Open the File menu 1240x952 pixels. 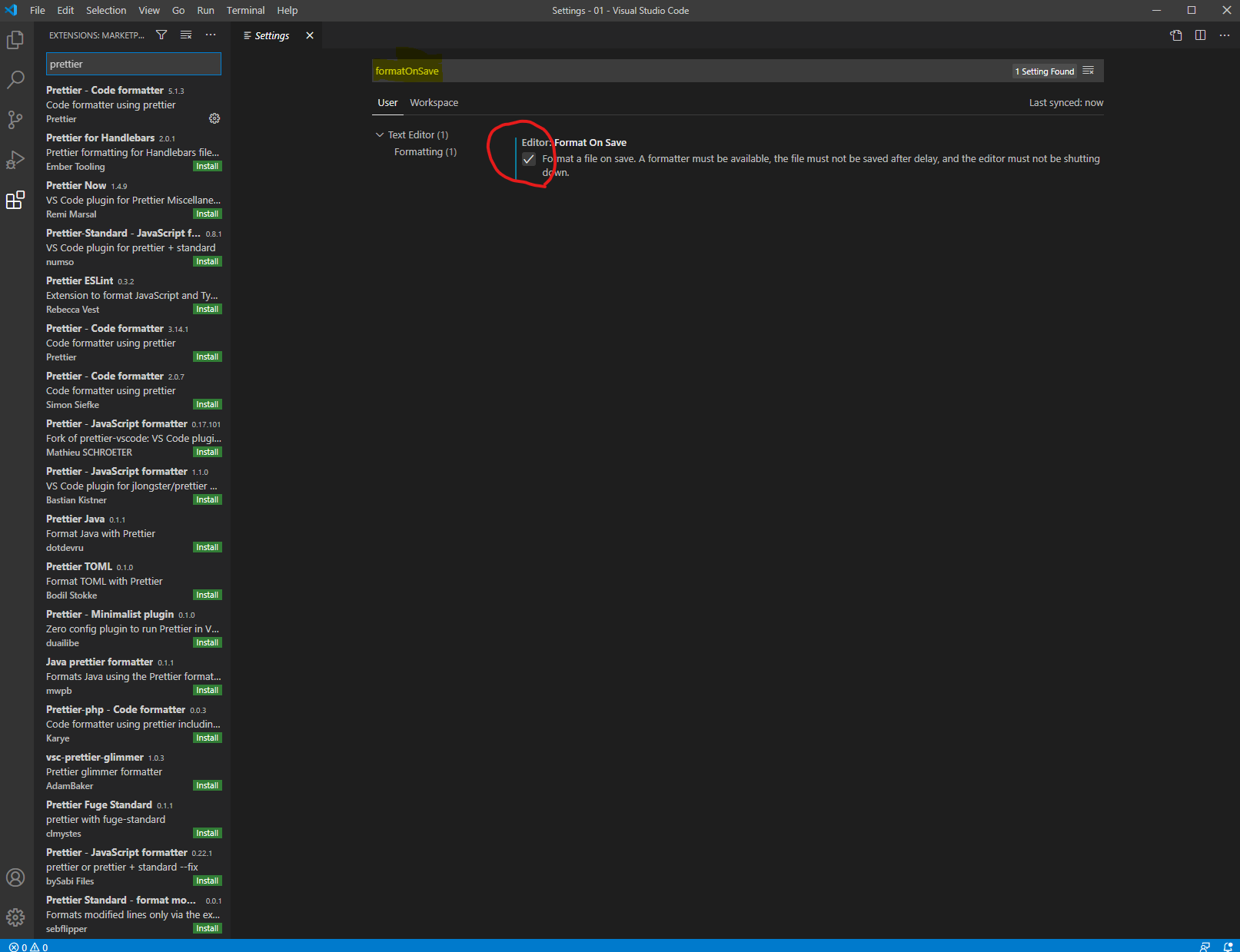coord(37,10)
